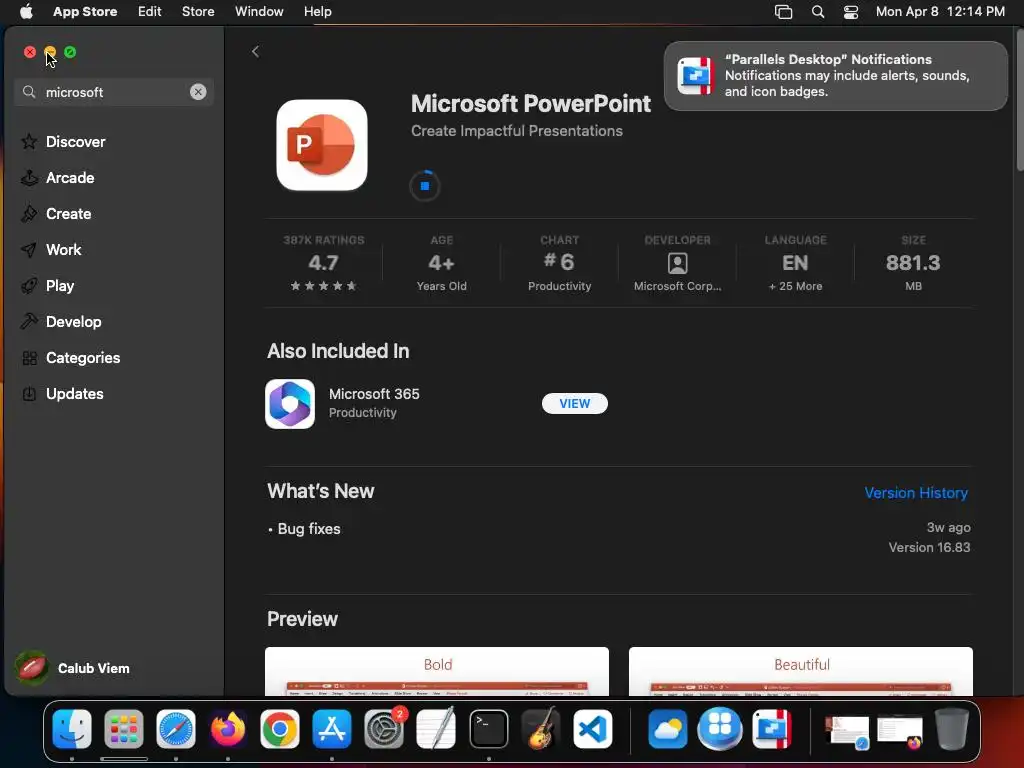
Task: Open the Bold preview screenshot
Action: (x=437, y=671)
